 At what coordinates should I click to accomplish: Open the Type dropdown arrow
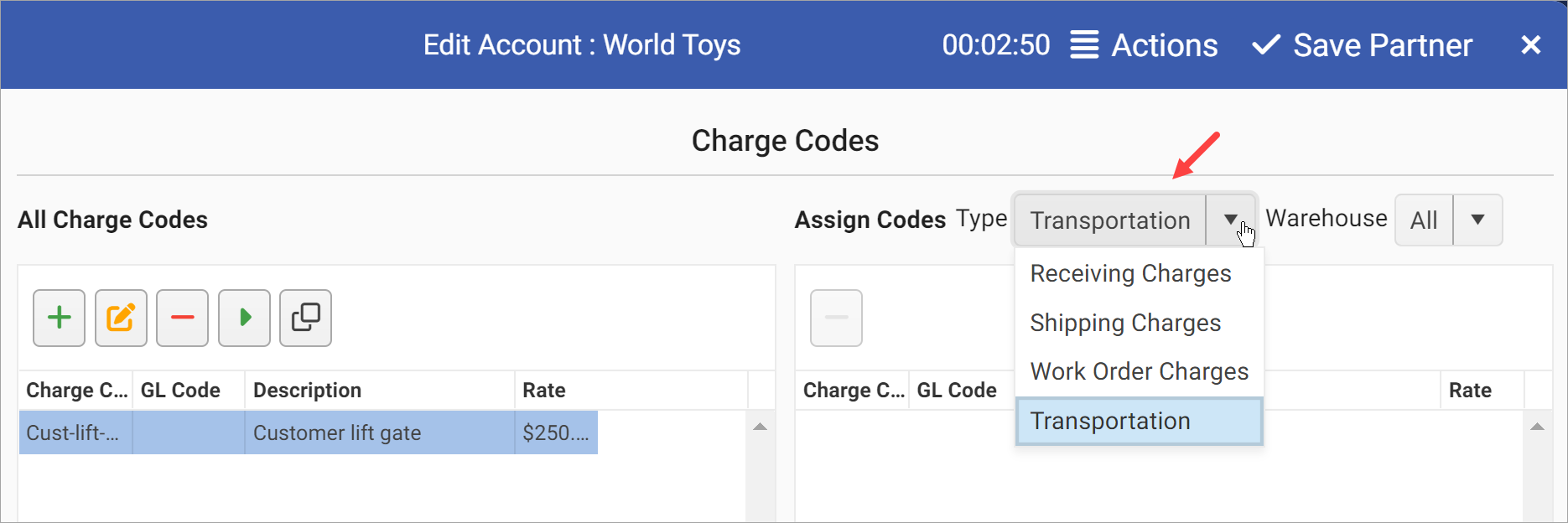coord(1231,220)
